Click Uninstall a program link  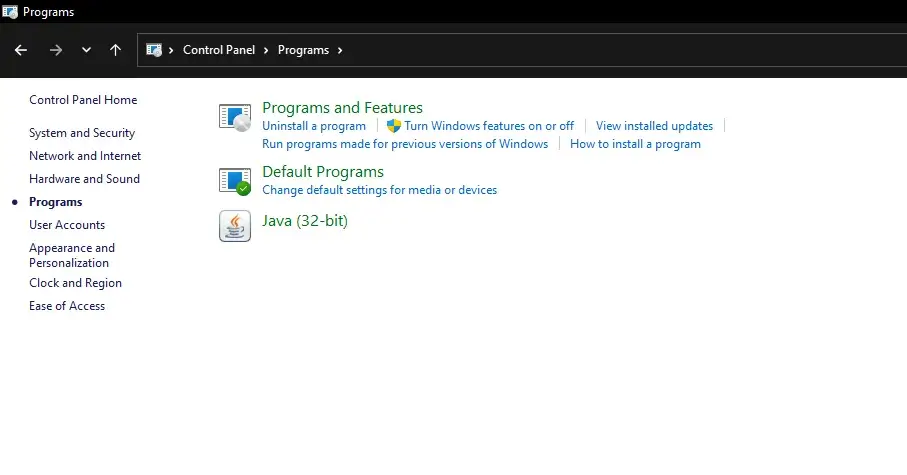(314, 126)
